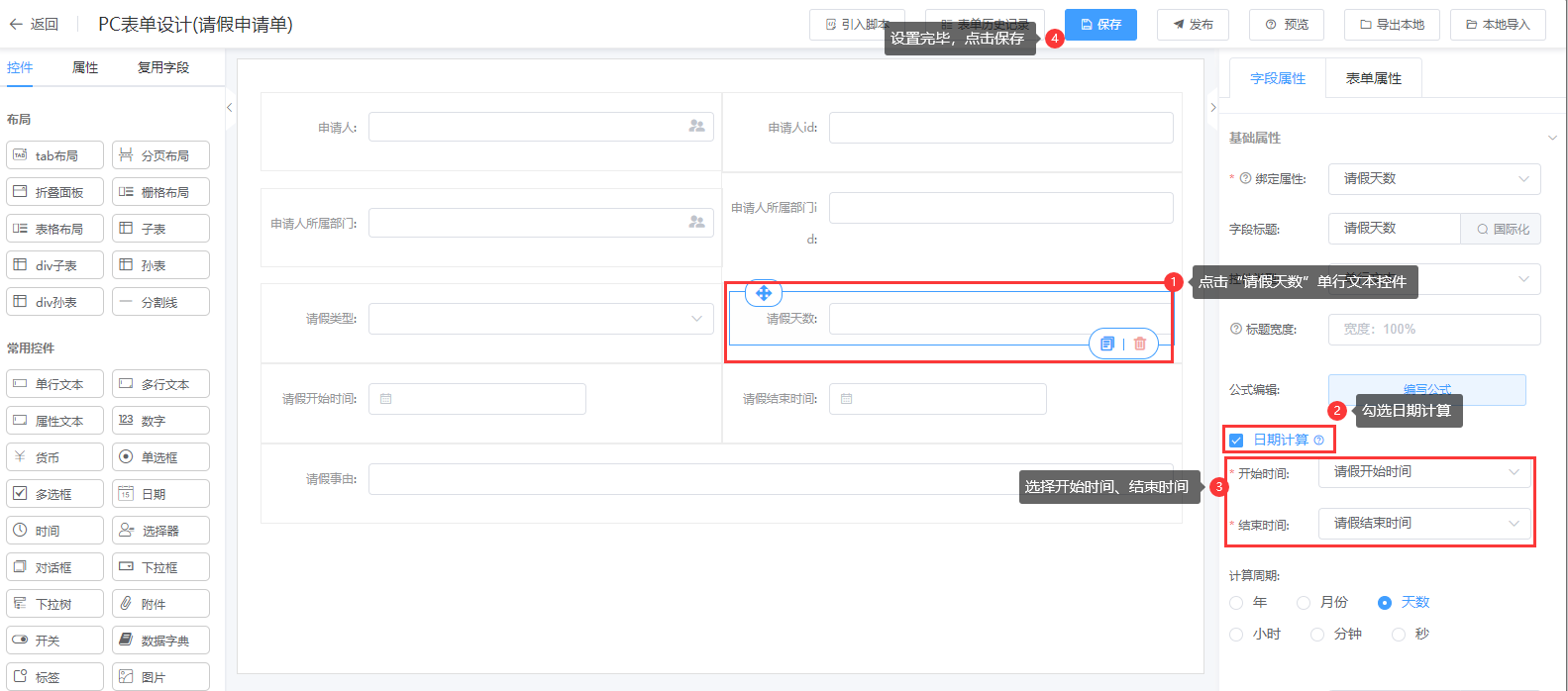Add a 多行文本 multi-line text control
The image size is (1568, 691).
(x=160, y=384)
